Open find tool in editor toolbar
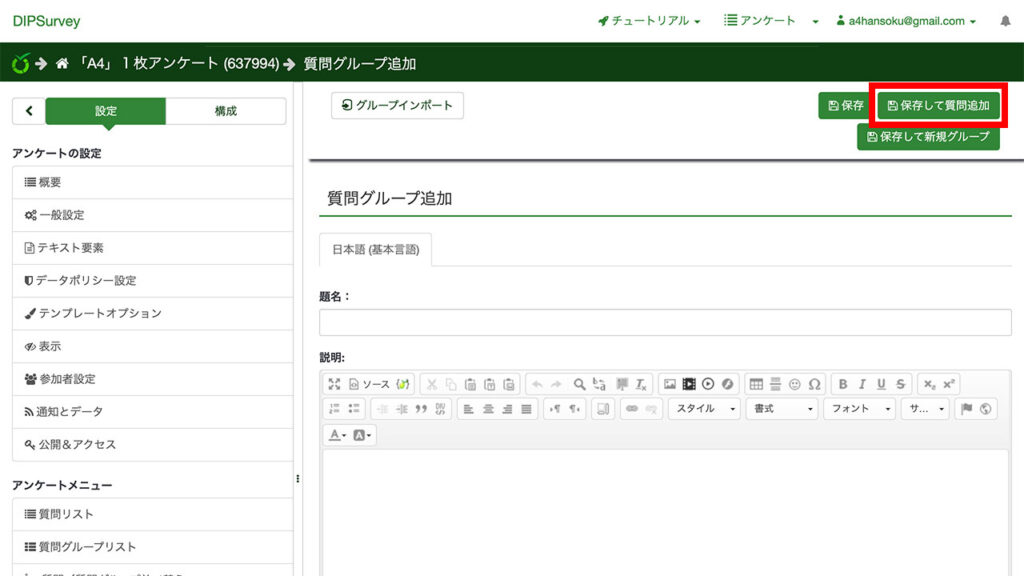1024x576 pixels. (579, 384)
